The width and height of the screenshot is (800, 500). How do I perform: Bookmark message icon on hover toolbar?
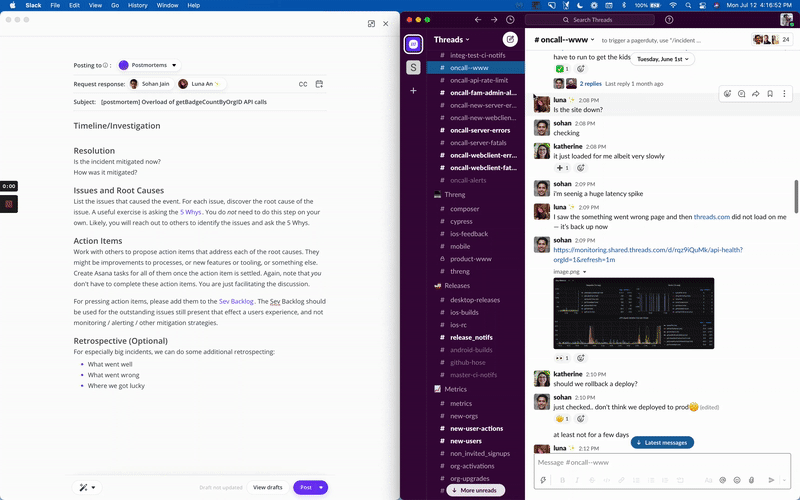coord(770,94)
